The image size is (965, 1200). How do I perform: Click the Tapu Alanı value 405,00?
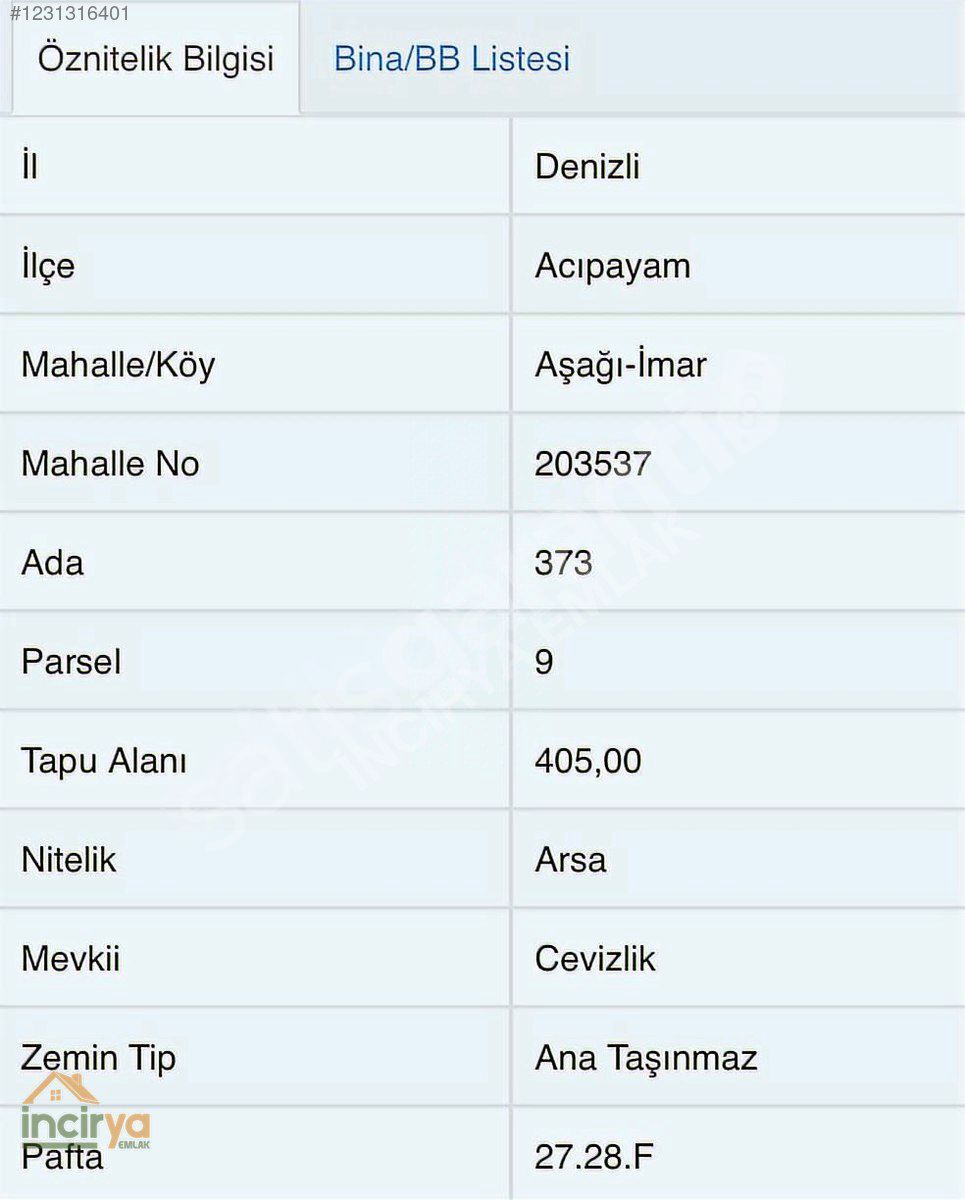[588, 761]
